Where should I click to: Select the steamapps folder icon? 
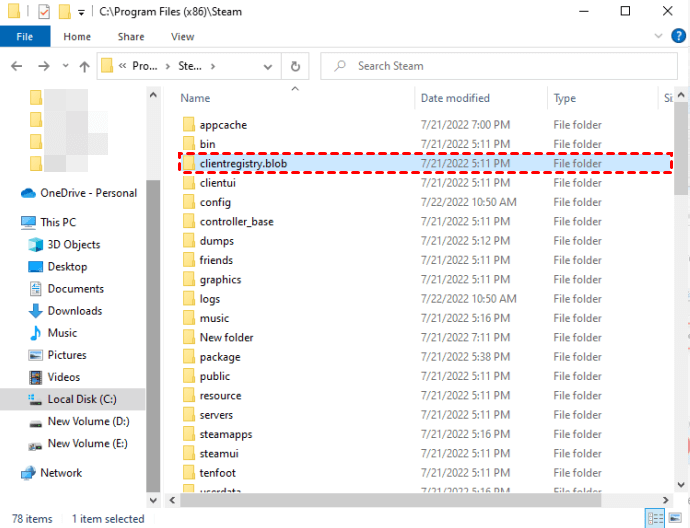pos(189,434)
